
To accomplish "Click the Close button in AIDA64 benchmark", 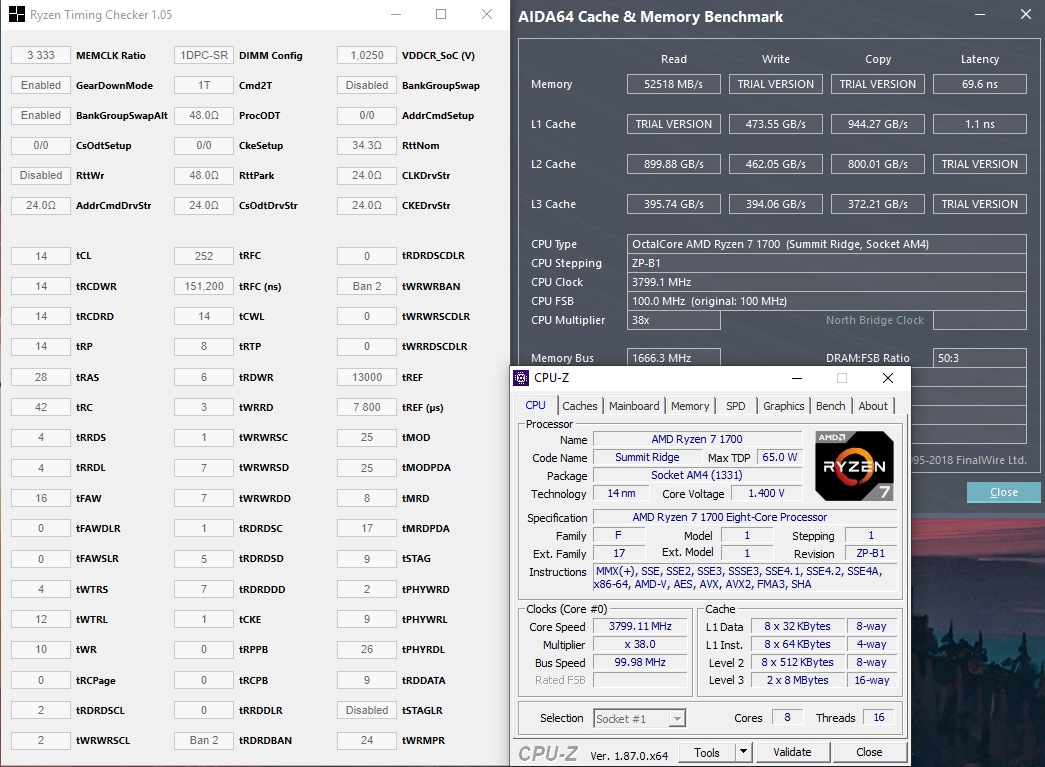I will (1004, 492).
